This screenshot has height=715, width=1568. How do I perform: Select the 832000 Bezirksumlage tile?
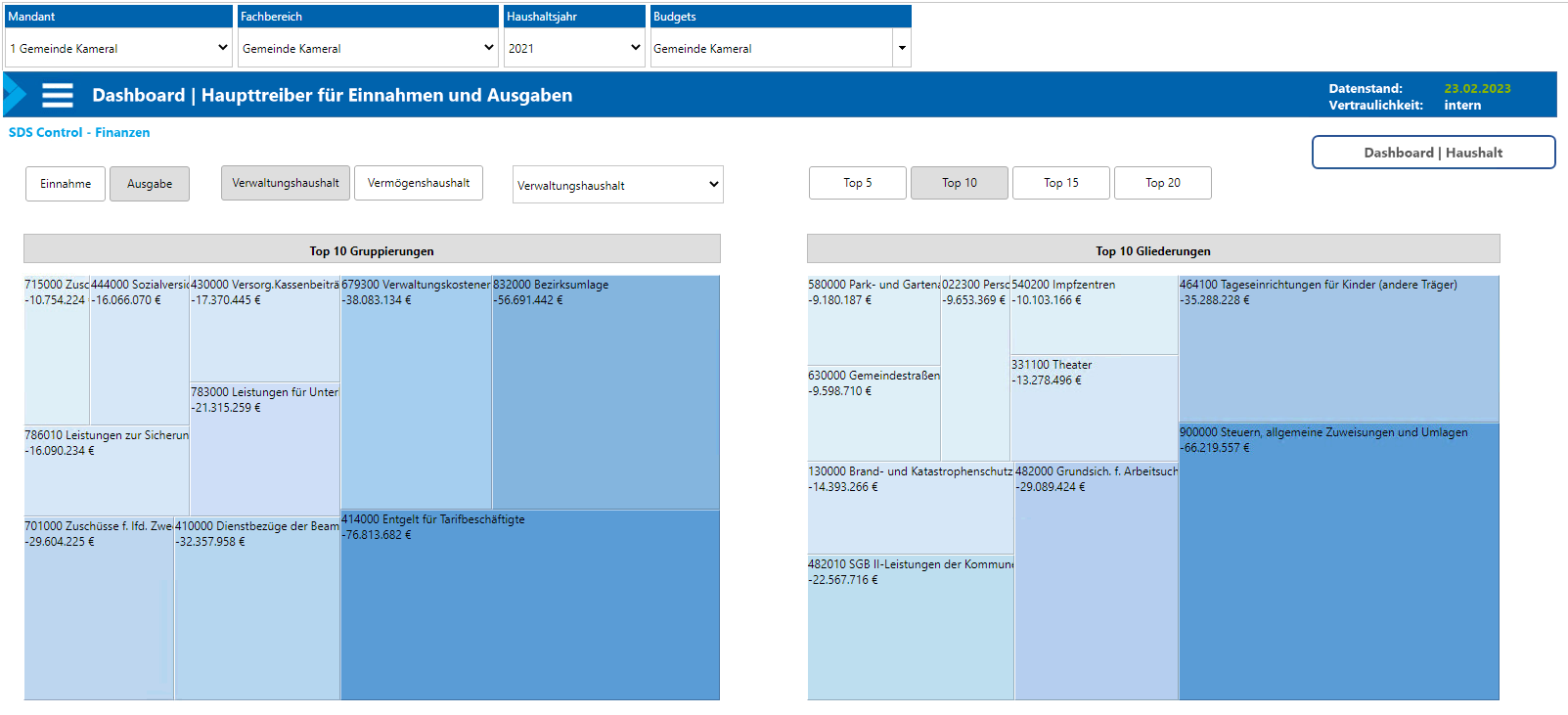coord(605,392)
